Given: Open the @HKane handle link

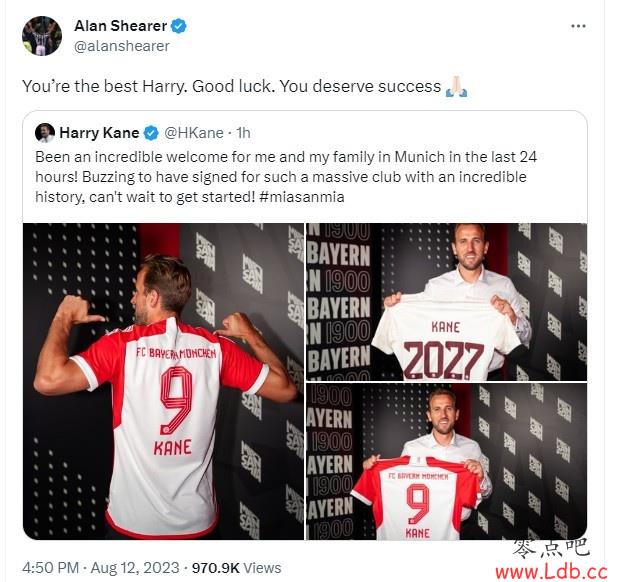Looking at the screenshot, I should point(194,133).
